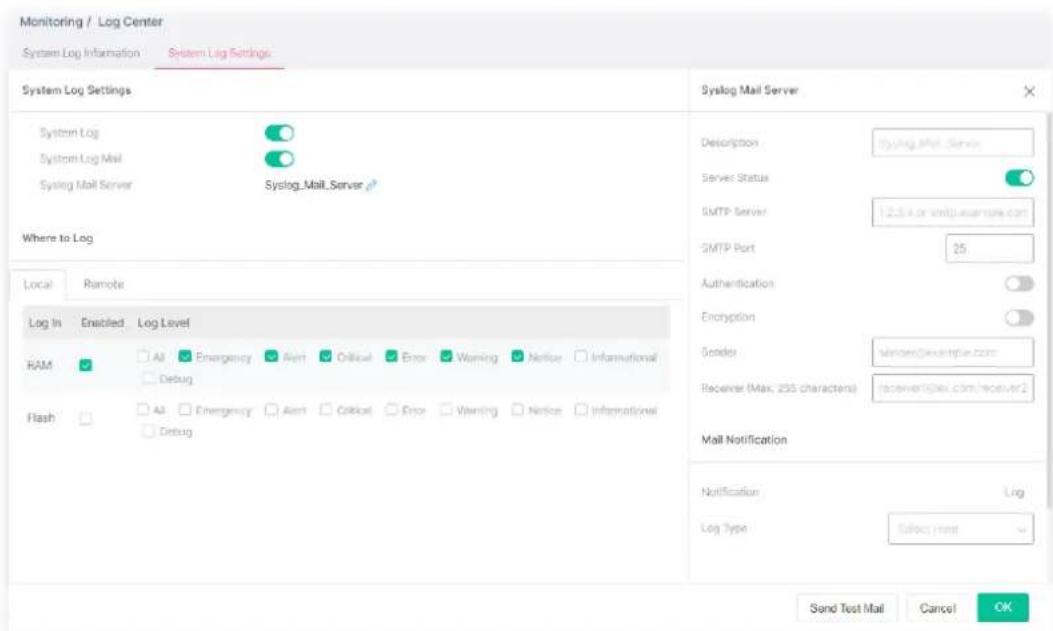This screenshot has height=631, width=1053.
Task: Confirm with the OK button
Action: click(x=1003, y=608)
